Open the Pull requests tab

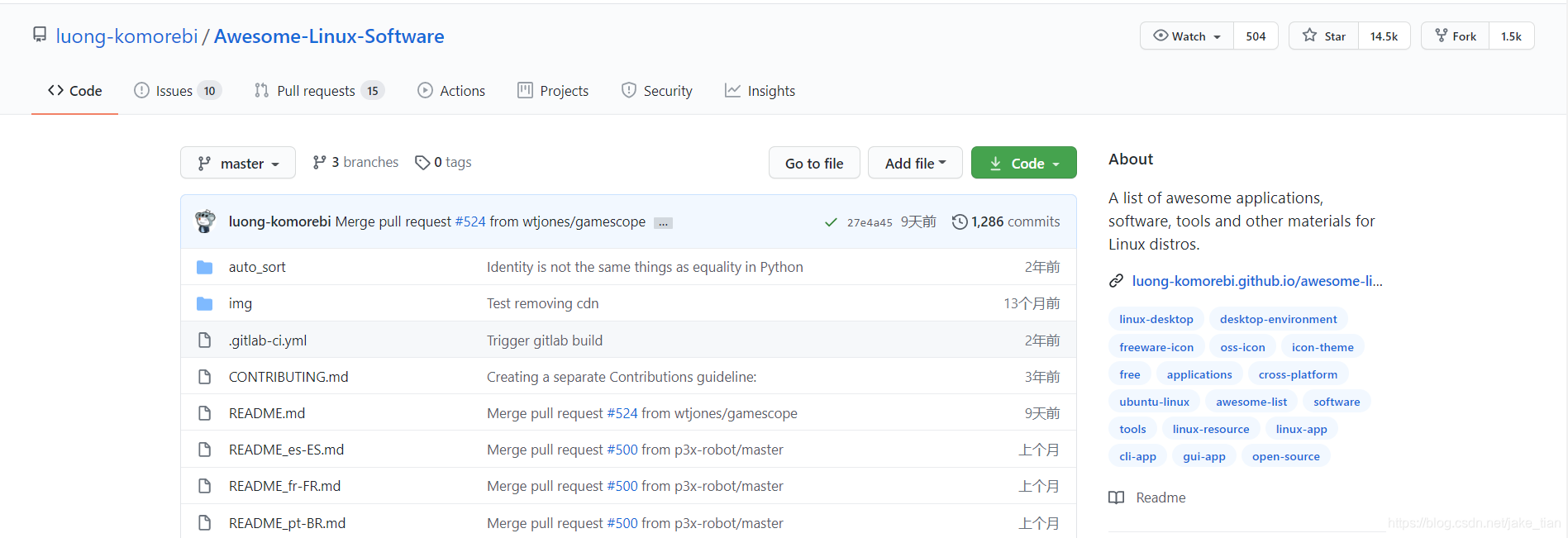[320, 91]
